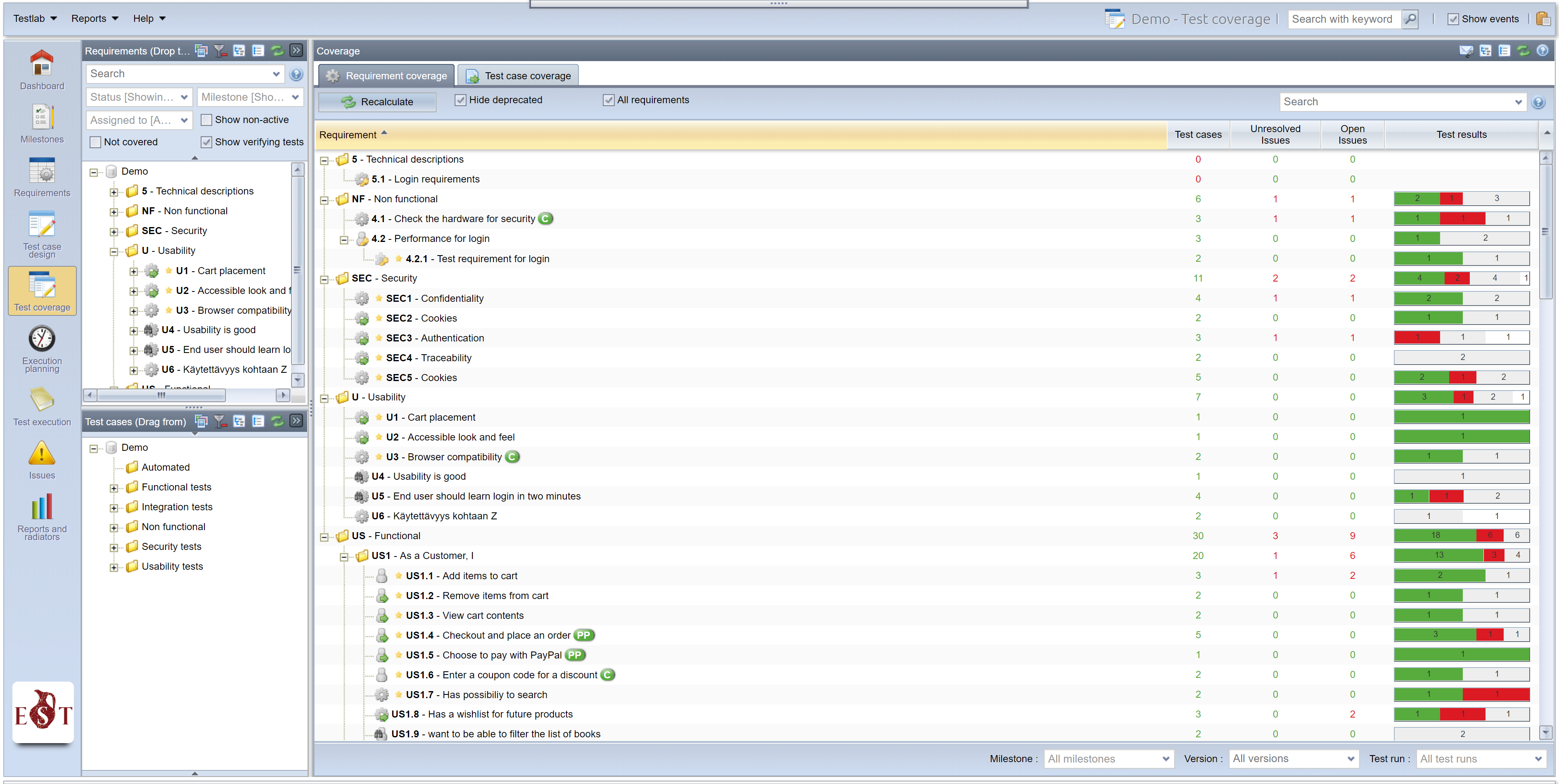Collapse the US - Functional folder

(x=325, y=537)
